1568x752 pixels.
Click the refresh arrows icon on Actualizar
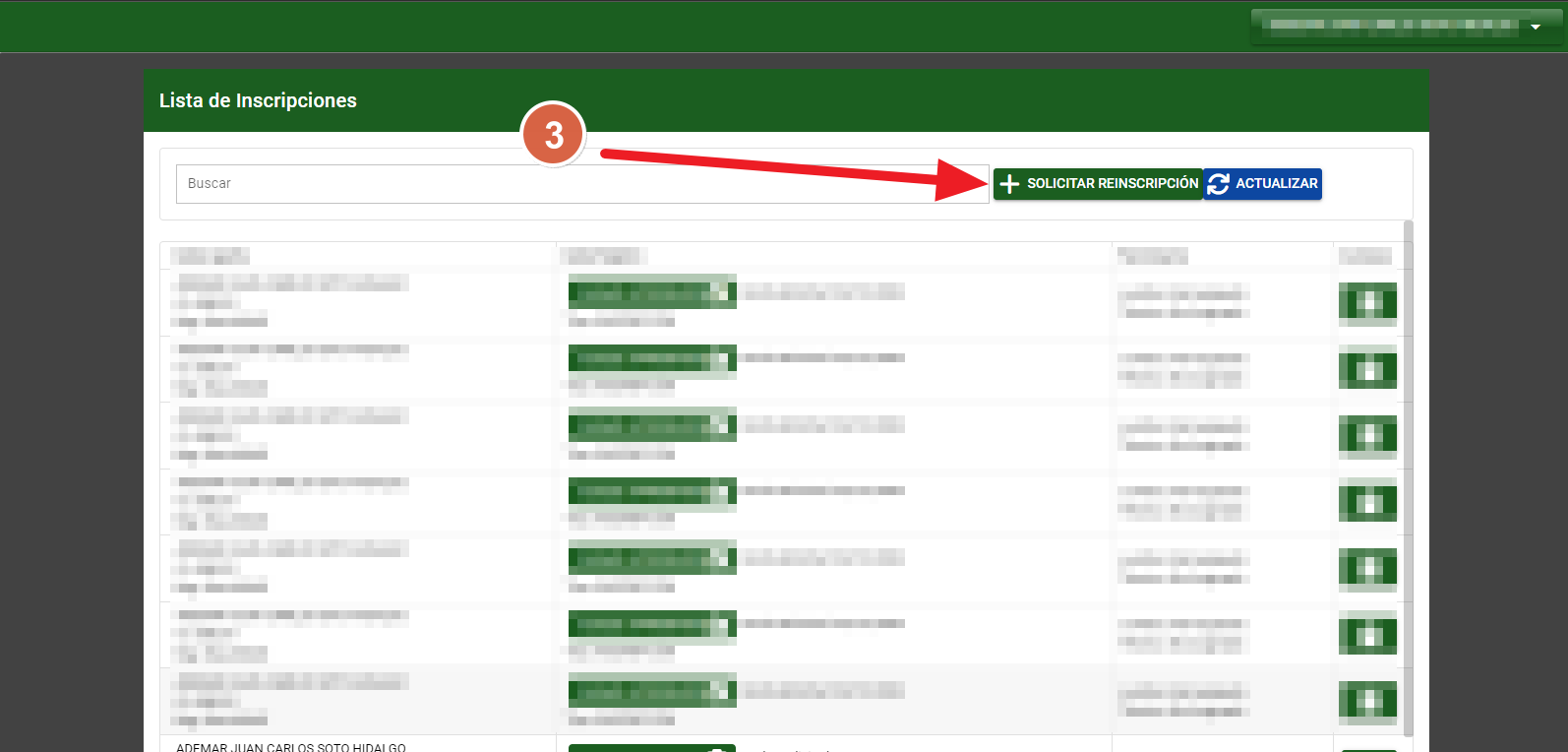point(1219,184)
